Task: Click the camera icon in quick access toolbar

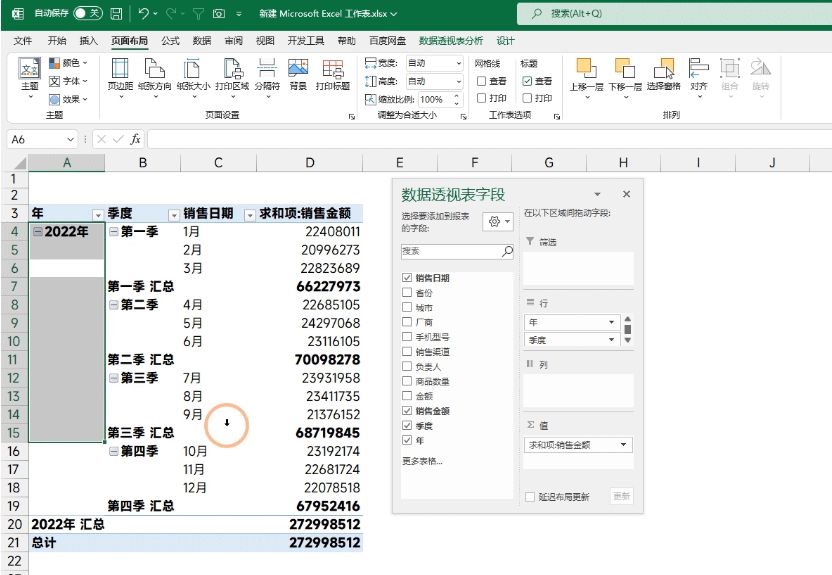Action: tap(219, 14)
